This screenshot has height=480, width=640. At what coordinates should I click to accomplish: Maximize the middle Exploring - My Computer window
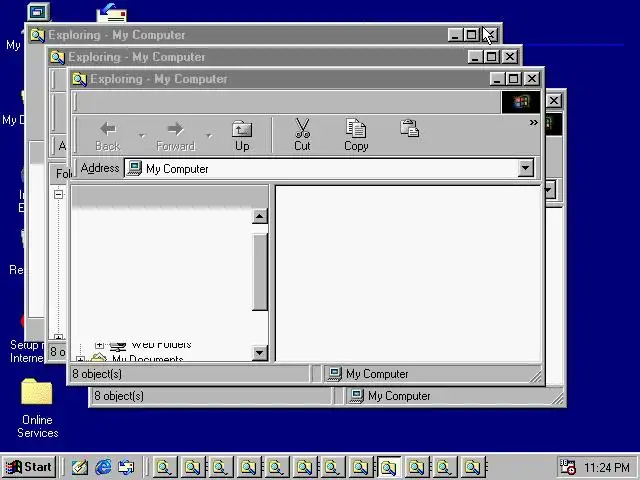coord(491,57)
